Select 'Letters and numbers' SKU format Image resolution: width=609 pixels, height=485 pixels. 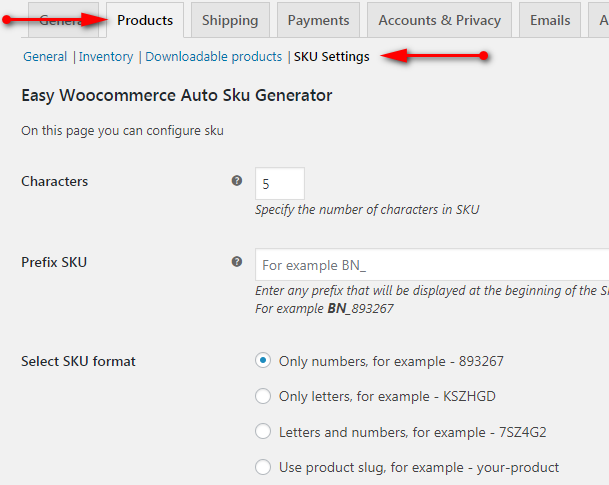coord(263,431)
